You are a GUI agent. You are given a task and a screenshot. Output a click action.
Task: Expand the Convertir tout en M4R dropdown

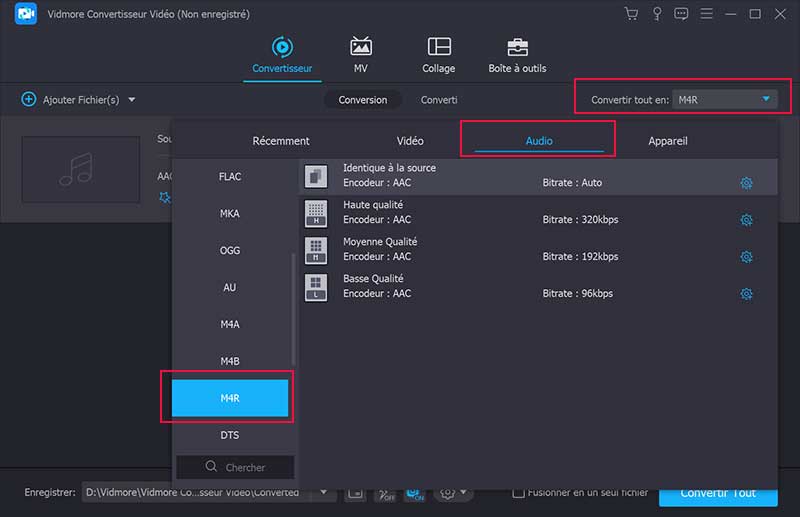point(767,99)
